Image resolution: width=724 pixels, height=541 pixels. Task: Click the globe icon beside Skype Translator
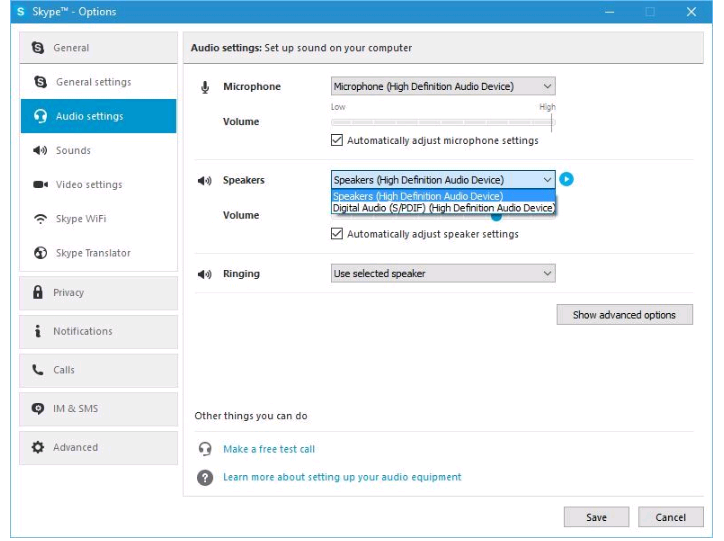[x=41, y=252]
